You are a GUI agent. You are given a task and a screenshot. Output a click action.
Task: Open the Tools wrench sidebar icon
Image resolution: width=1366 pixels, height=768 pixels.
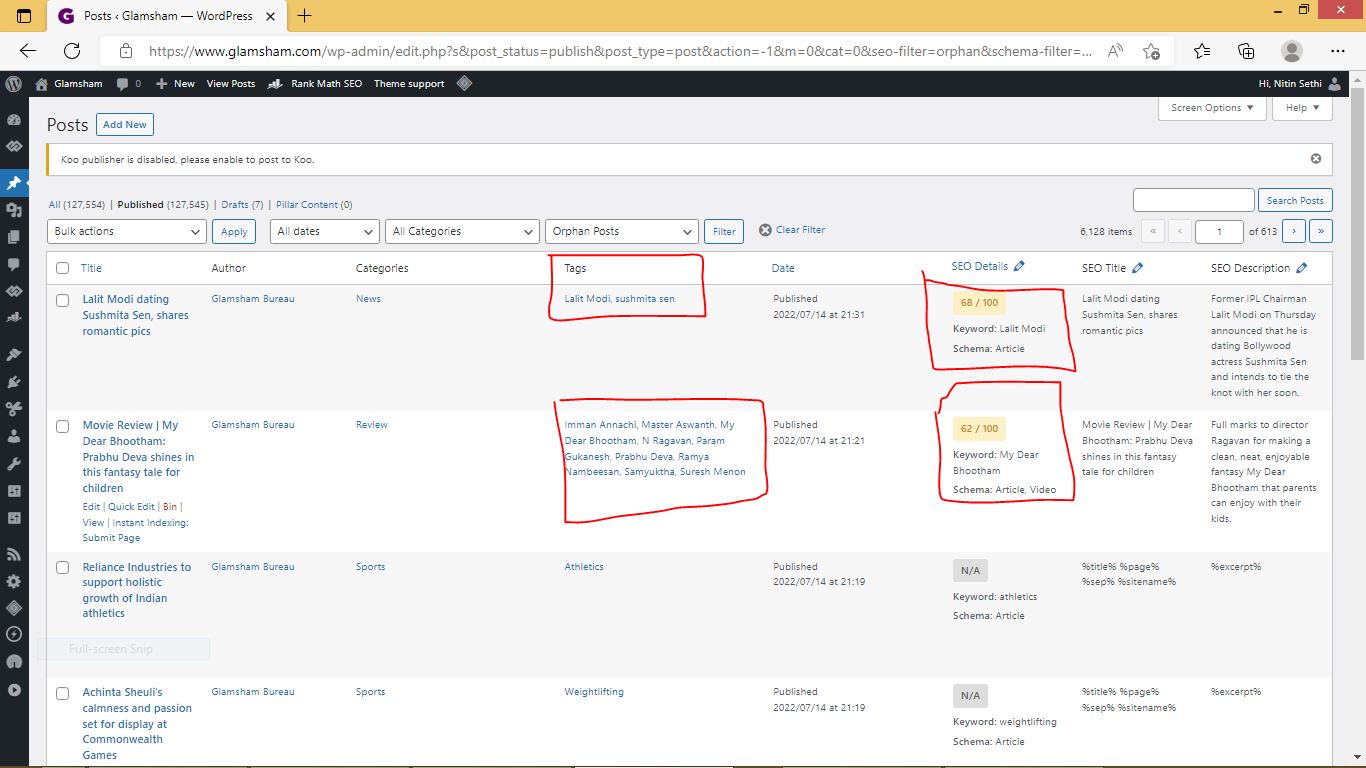pos(14,464)
